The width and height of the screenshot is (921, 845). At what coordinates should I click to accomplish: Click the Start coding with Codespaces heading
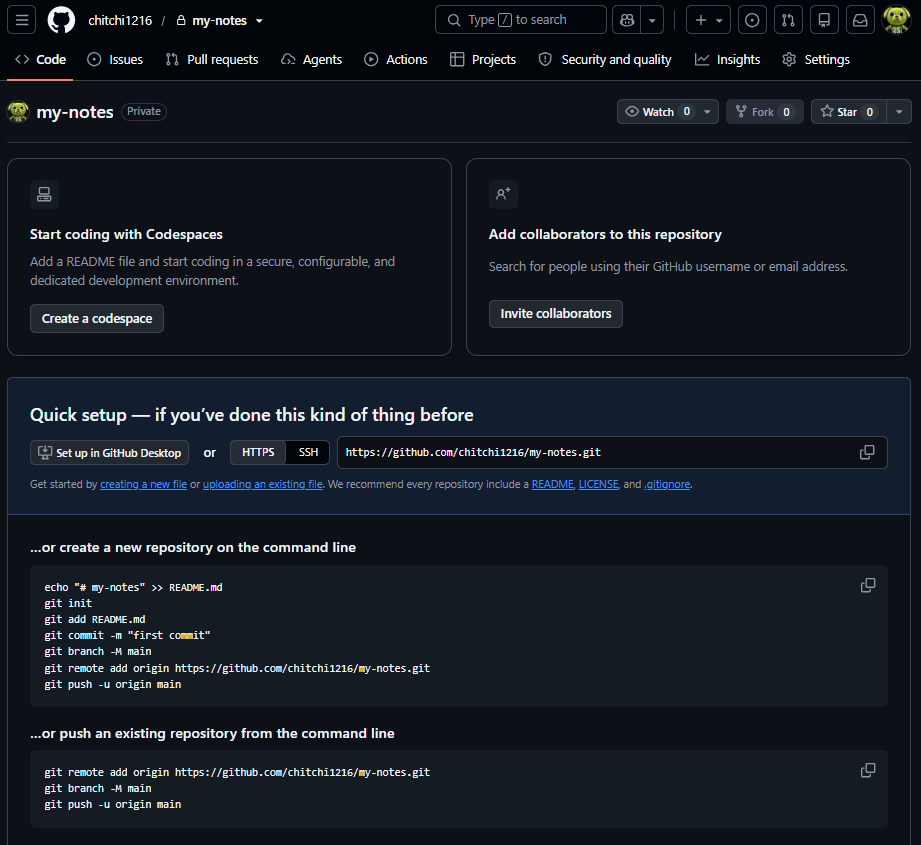pos(126,234)
